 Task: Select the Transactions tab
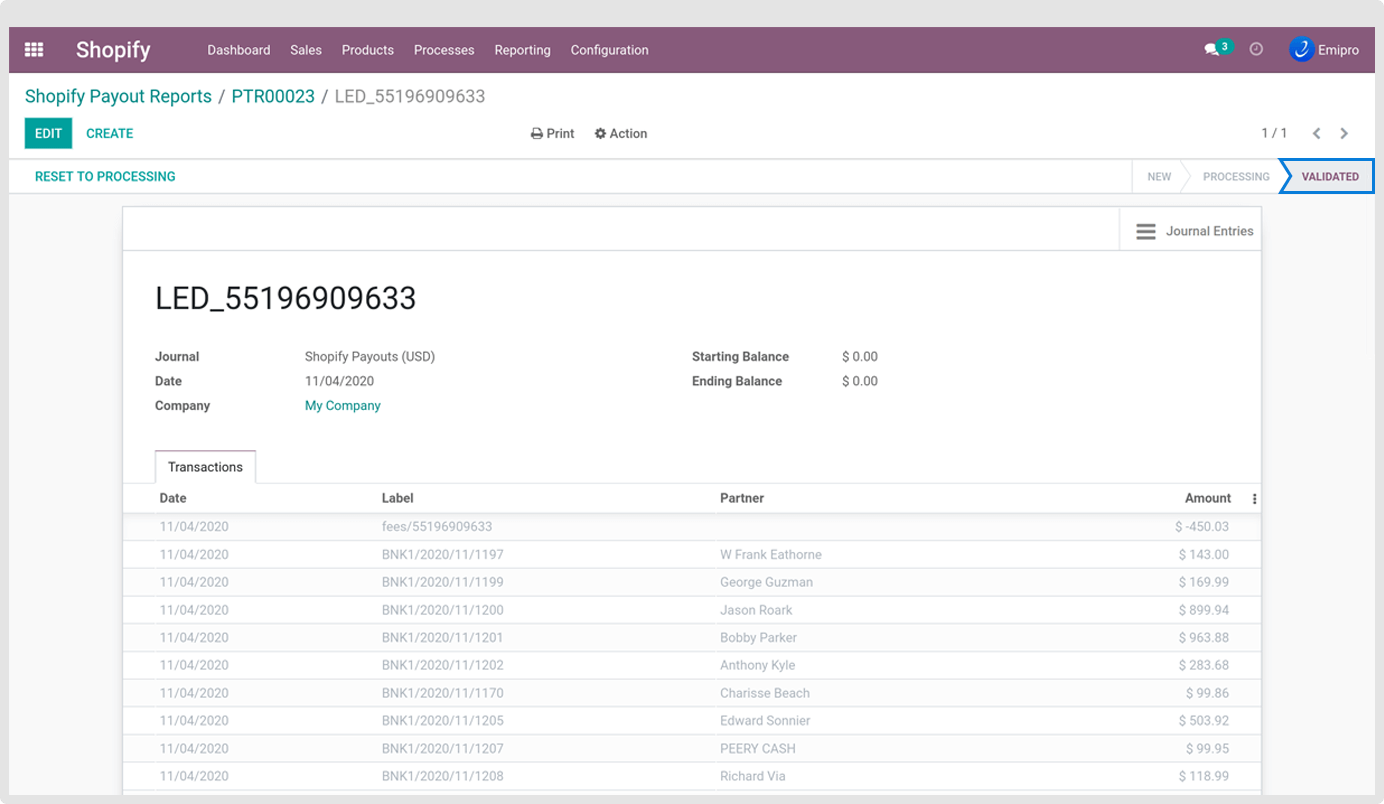click(205, 467)
